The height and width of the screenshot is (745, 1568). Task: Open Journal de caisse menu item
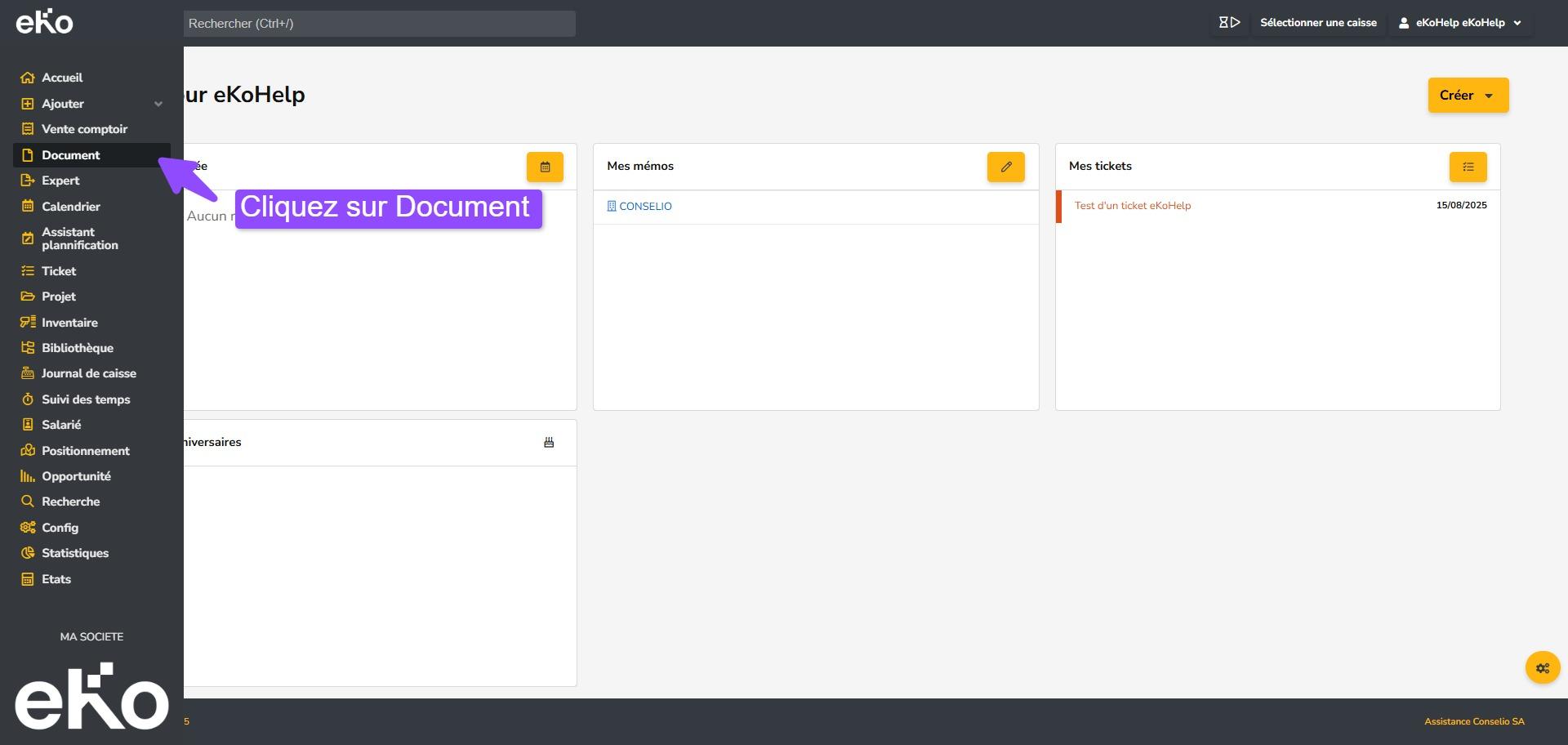88,373
